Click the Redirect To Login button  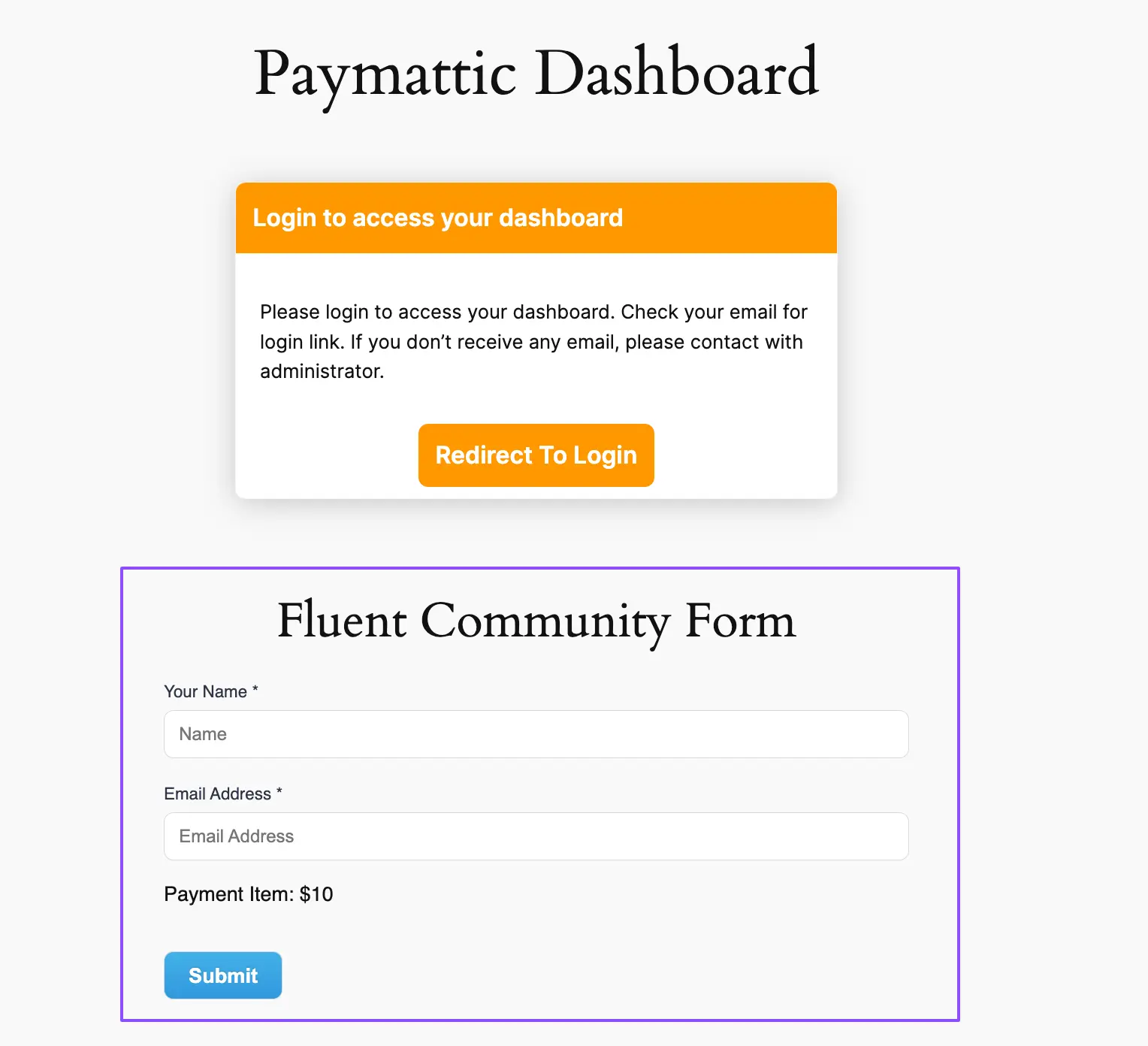tap(536, 455)
